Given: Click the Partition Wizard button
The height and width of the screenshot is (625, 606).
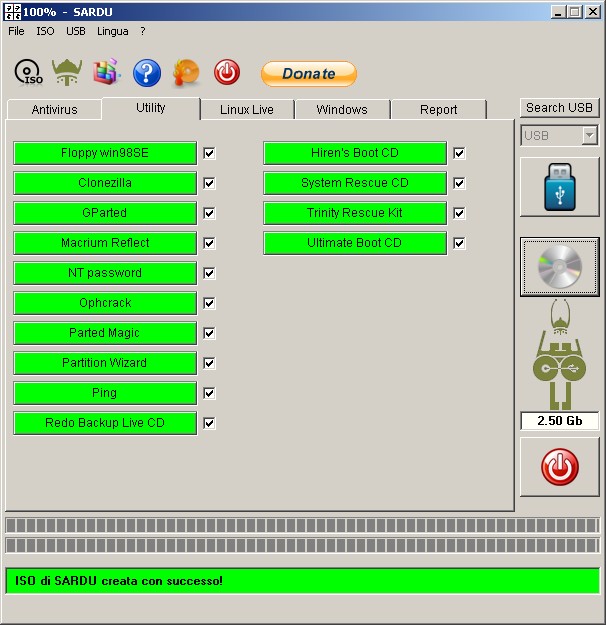Looking at the screenshot, I should [x=105, y=363].
